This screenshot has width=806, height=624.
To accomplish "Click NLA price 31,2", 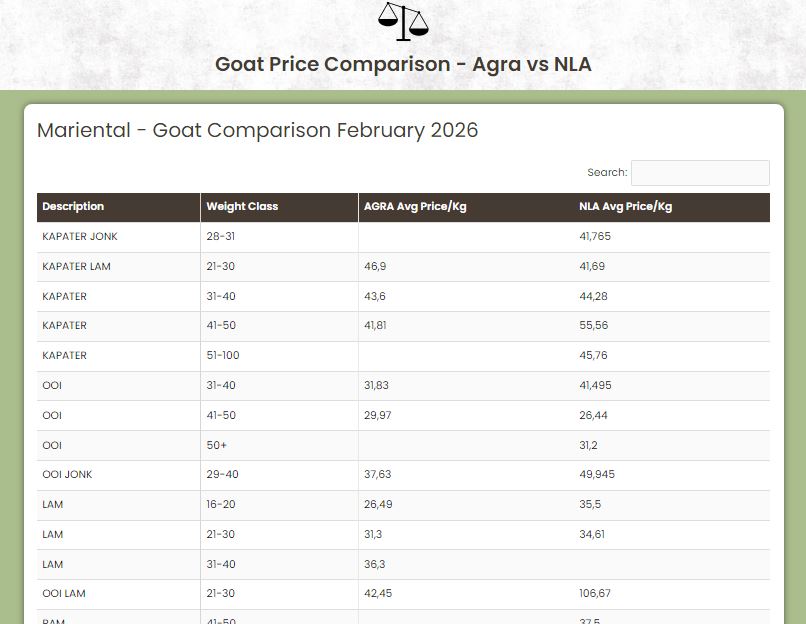I will tap(588, 445).
